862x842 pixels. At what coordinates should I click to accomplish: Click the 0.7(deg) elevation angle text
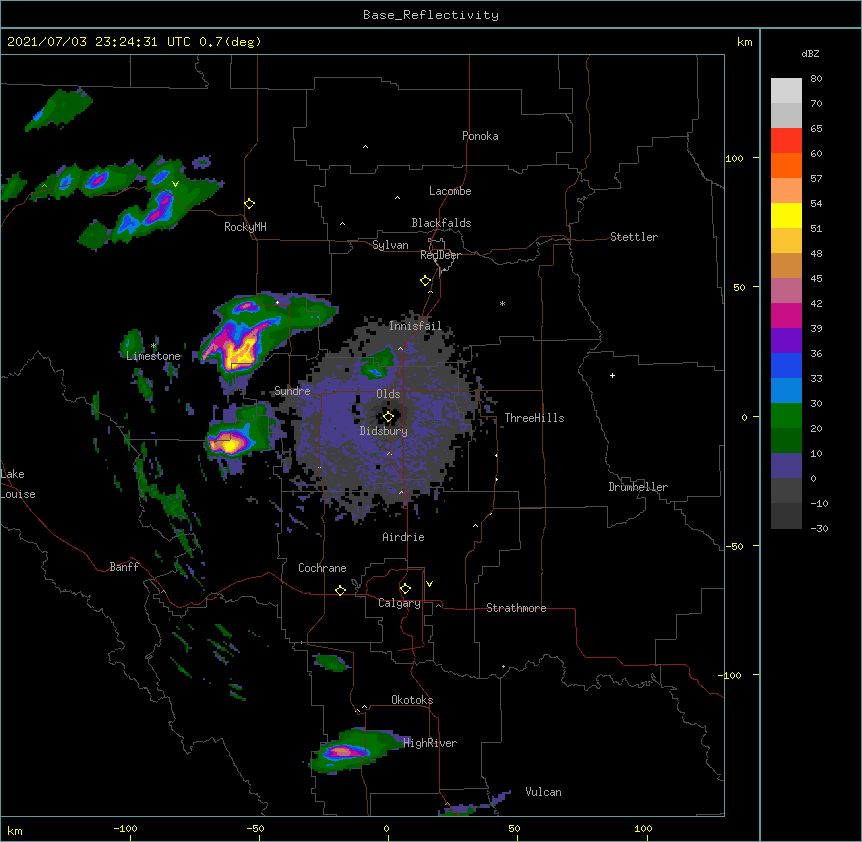230,42
